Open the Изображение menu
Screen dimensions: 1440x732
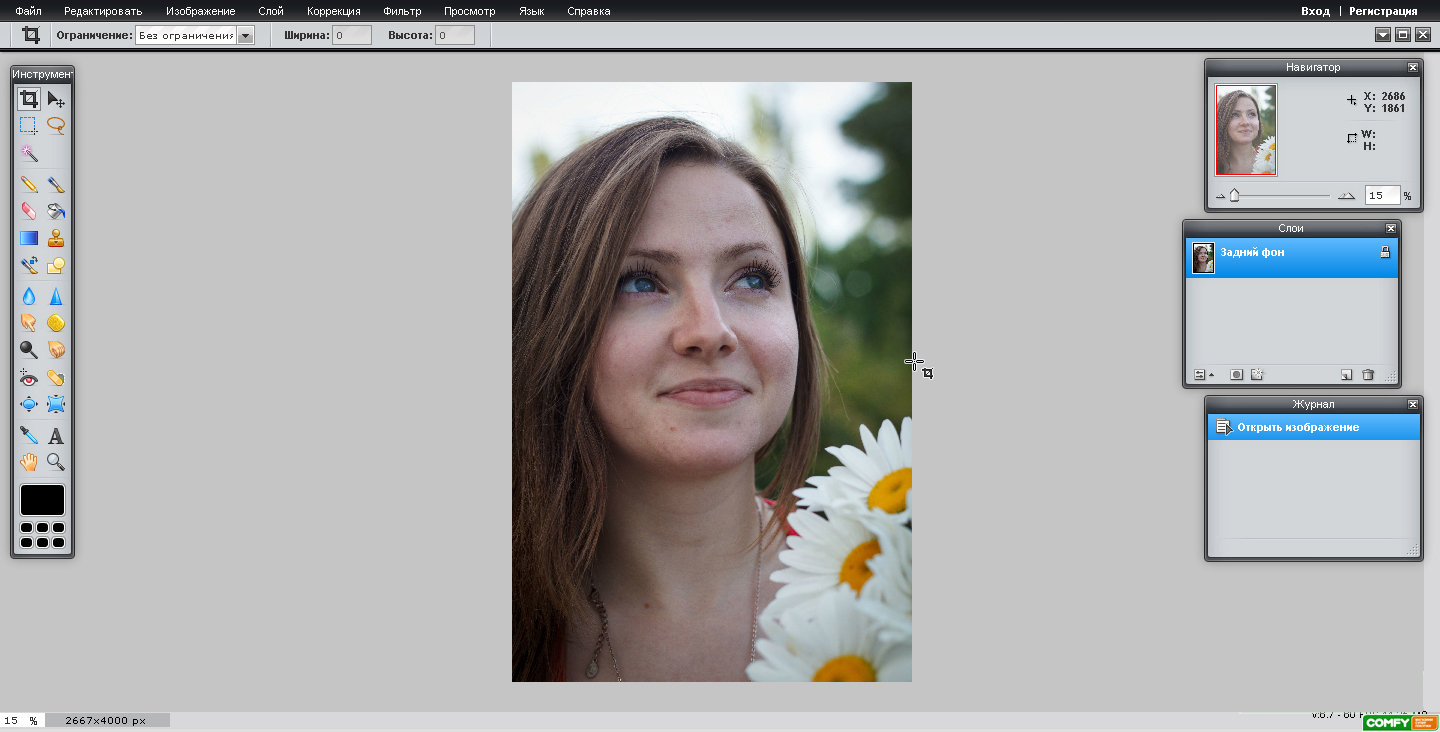pyautogui.click(x=200, y=11)
